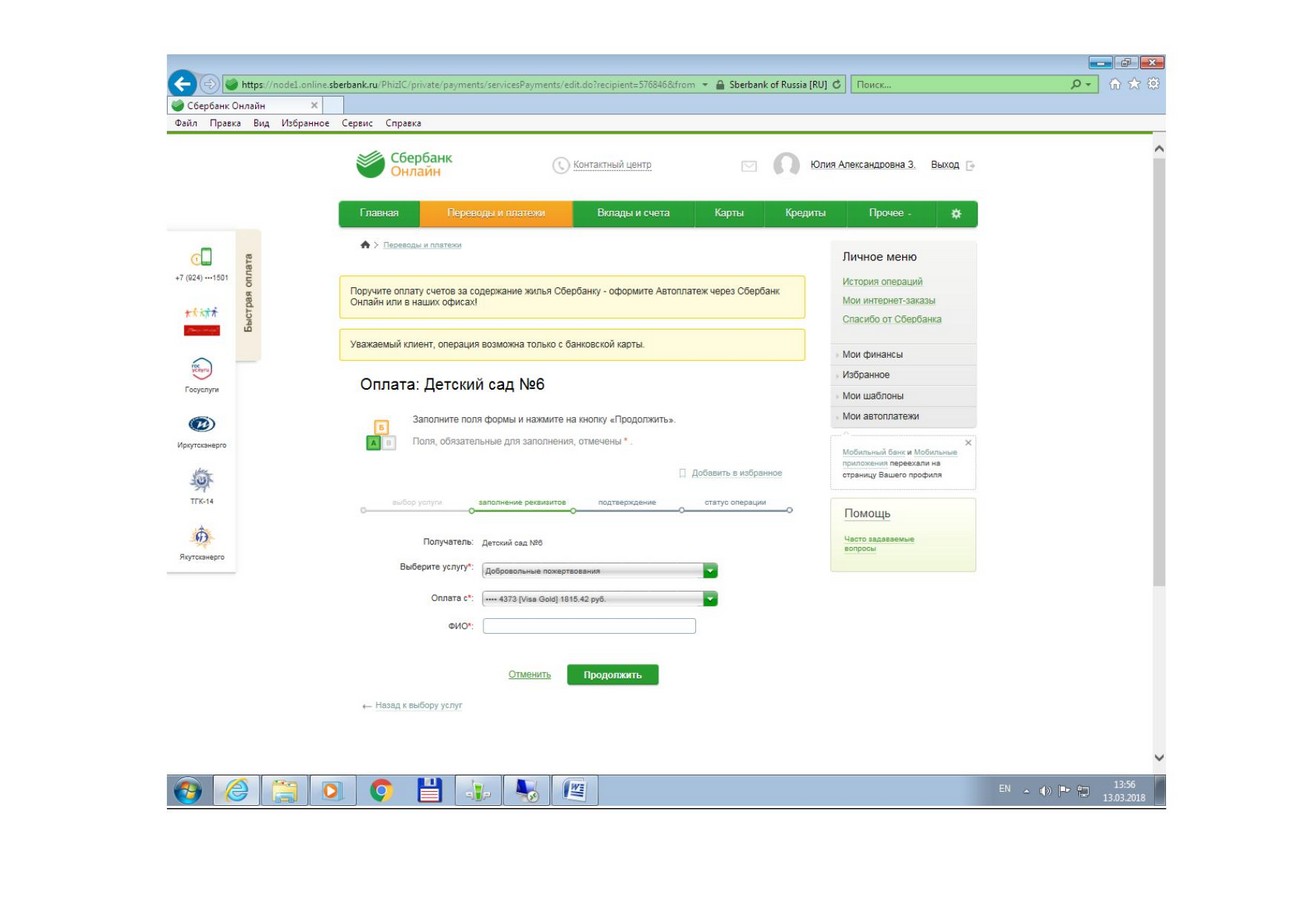Click the refresh icon in address bar
The image size is (1300, 920).
pos(837,84)
